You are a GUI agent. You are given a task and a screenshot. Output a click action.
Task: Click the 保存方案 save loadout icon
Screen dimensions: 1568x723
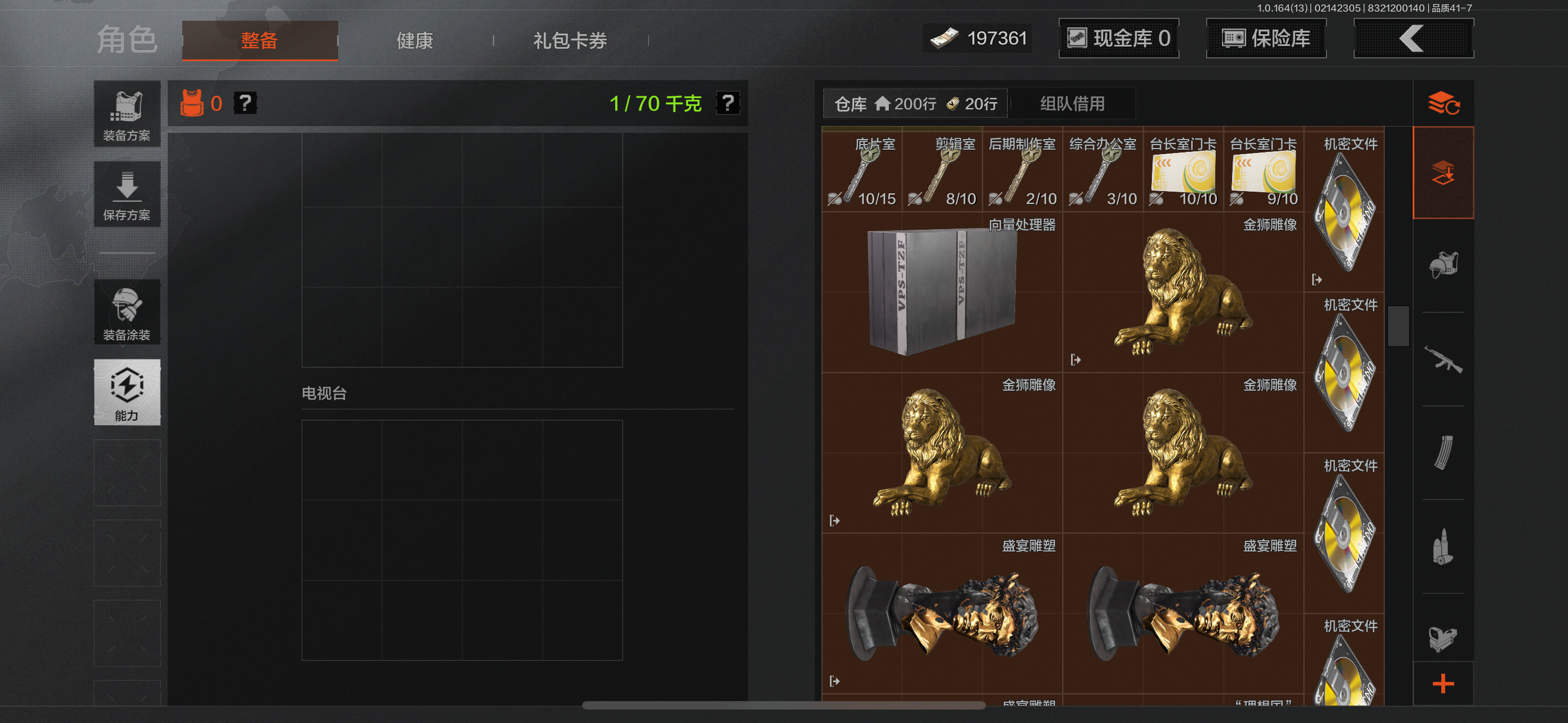(127, 194)
